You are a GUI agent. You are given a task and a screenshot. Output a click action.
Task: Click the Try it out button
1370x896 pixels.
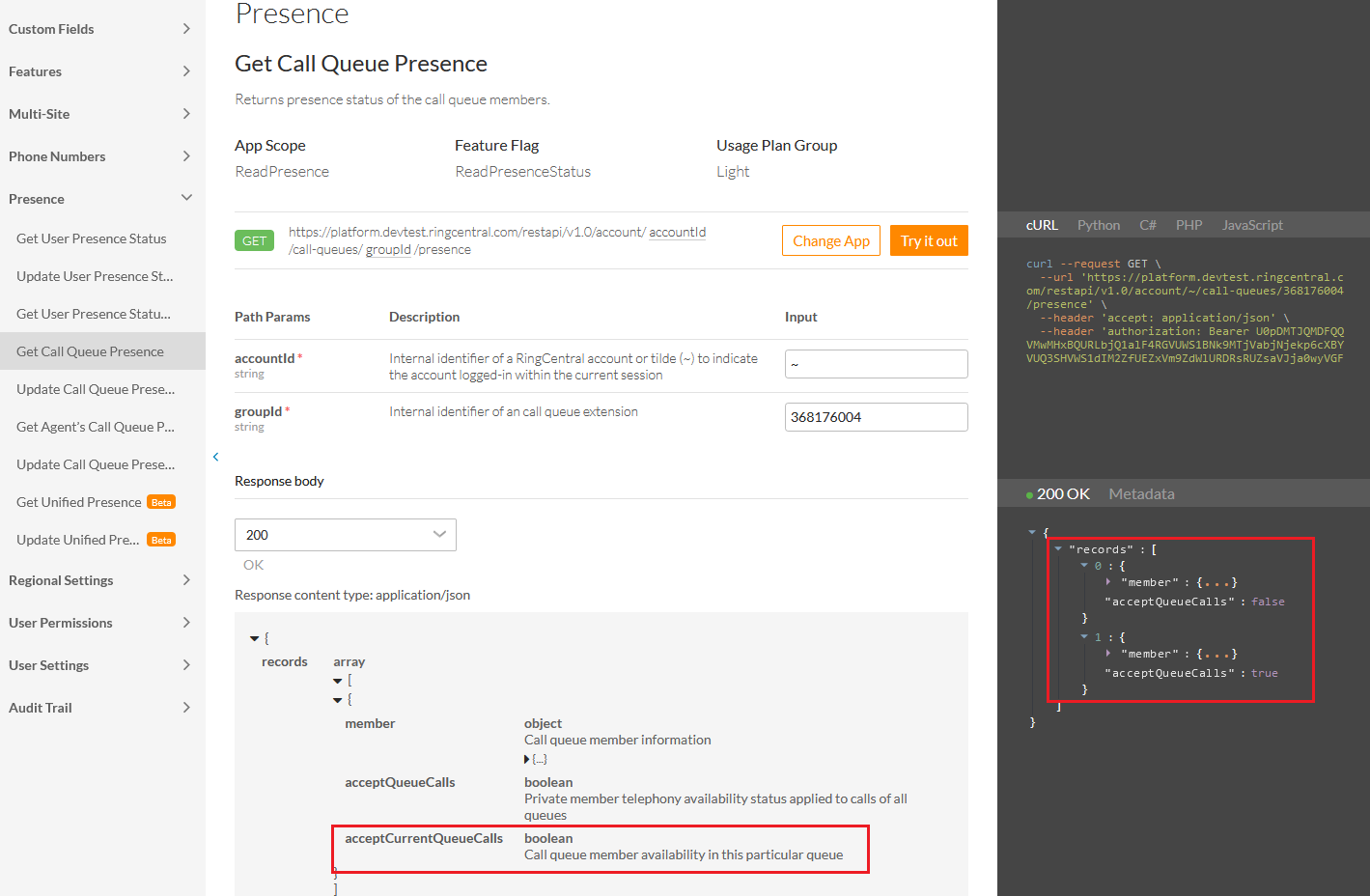(929, 240)
